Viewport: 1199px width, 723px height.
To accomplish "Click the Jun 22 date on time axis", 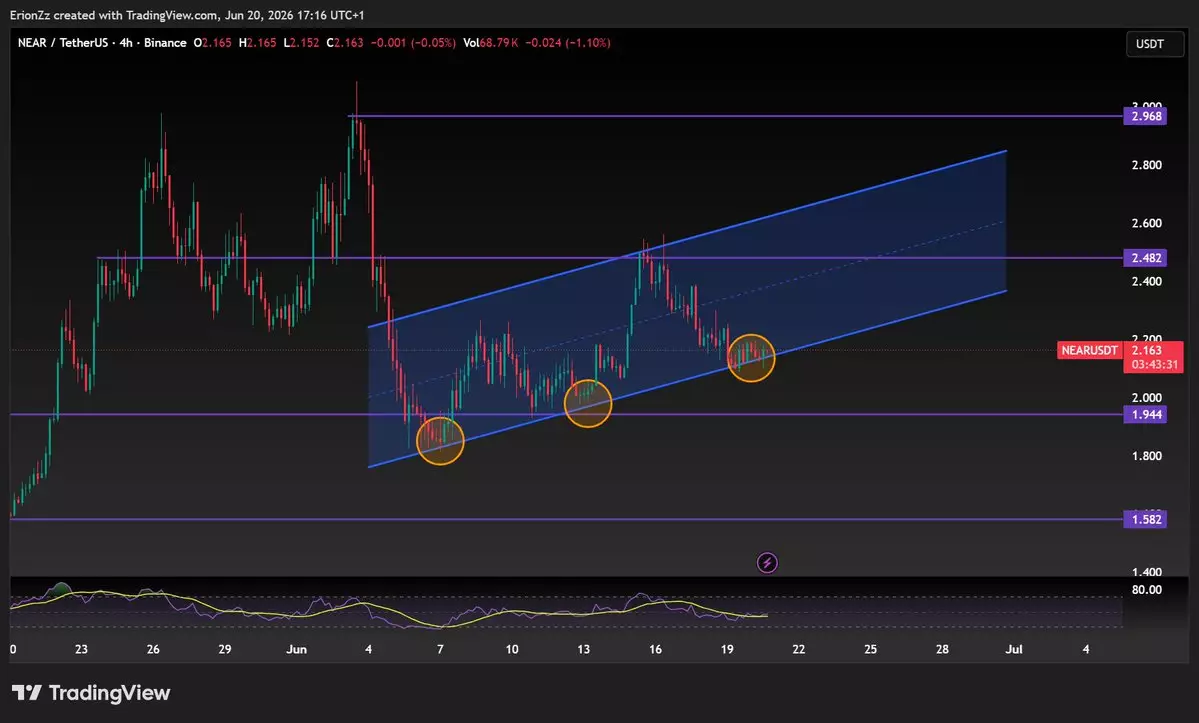I will 798,649.
